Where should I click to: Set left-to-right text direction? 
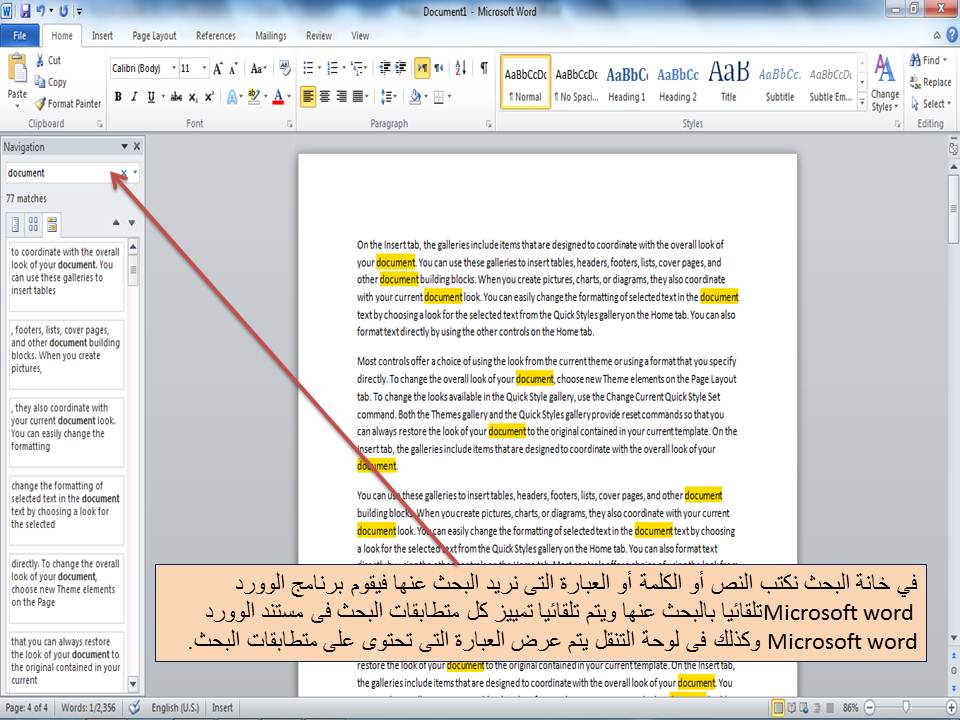[422, 68]
